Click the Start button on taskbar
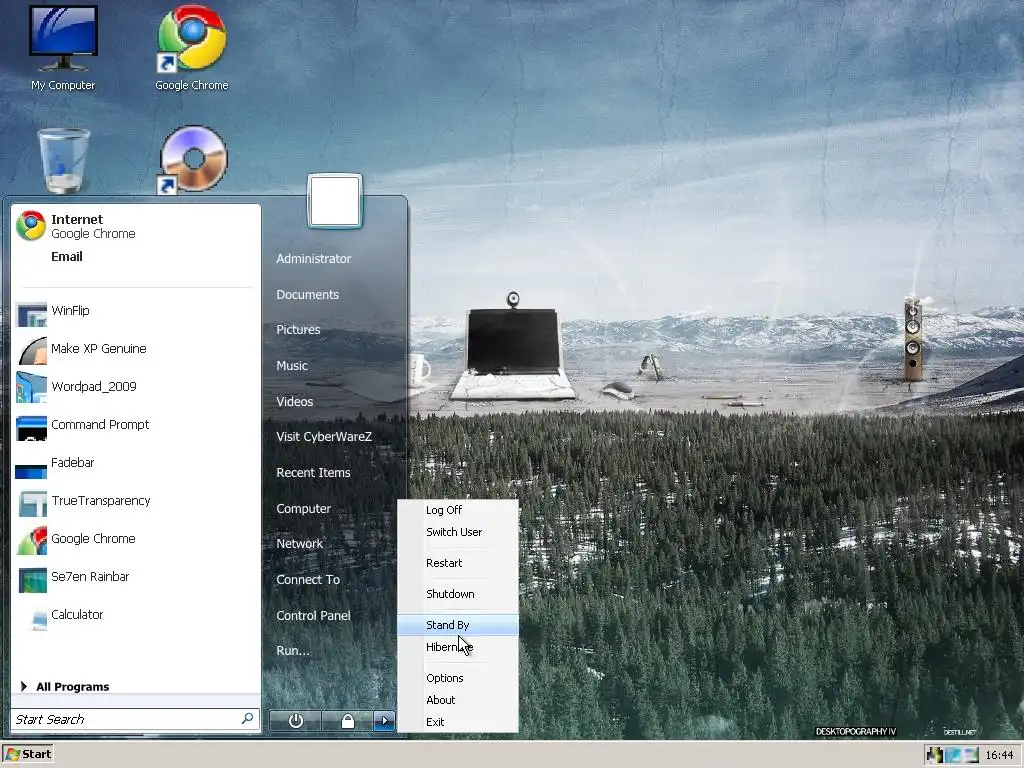 [x=27, y=754]
